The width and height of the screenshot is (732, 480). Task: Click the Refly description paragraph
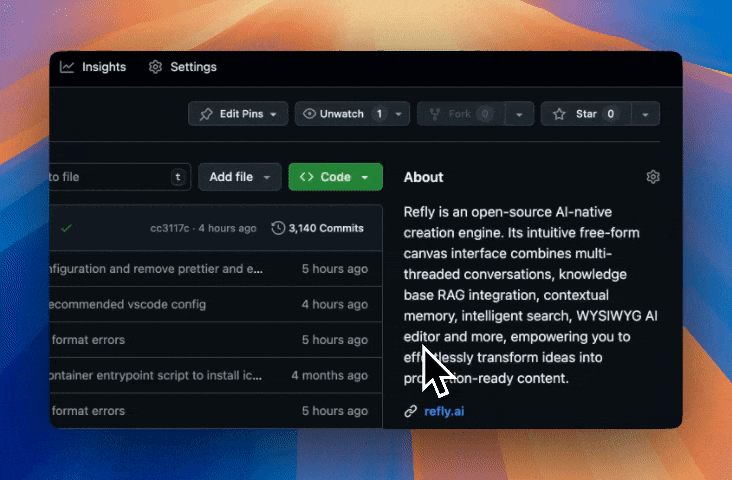531,295
